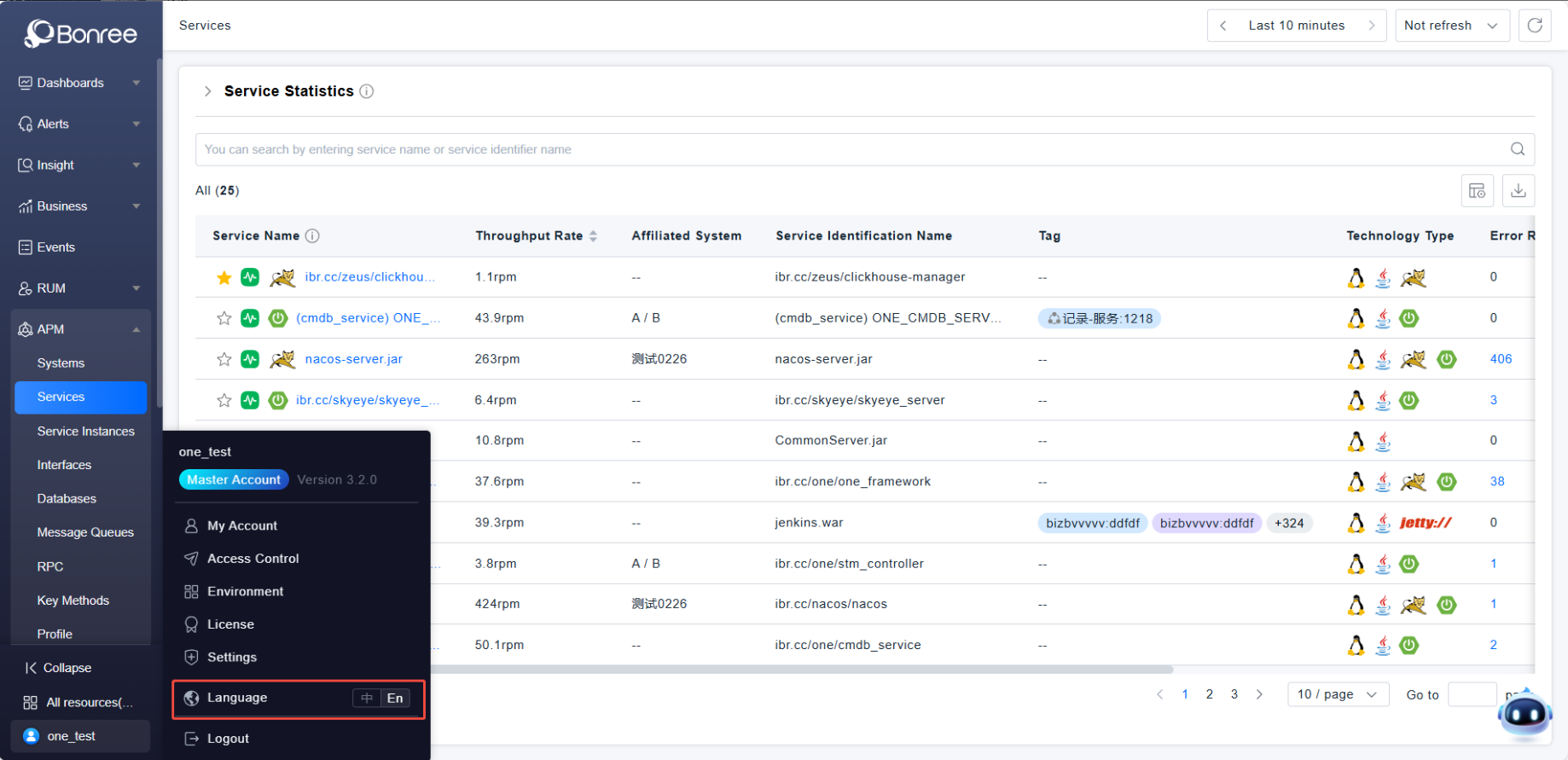The width and height of the screenshot is (1568, 760).
Task: Unstar the ibr.cc/zeus/clickhouse service
Action: 224,277
